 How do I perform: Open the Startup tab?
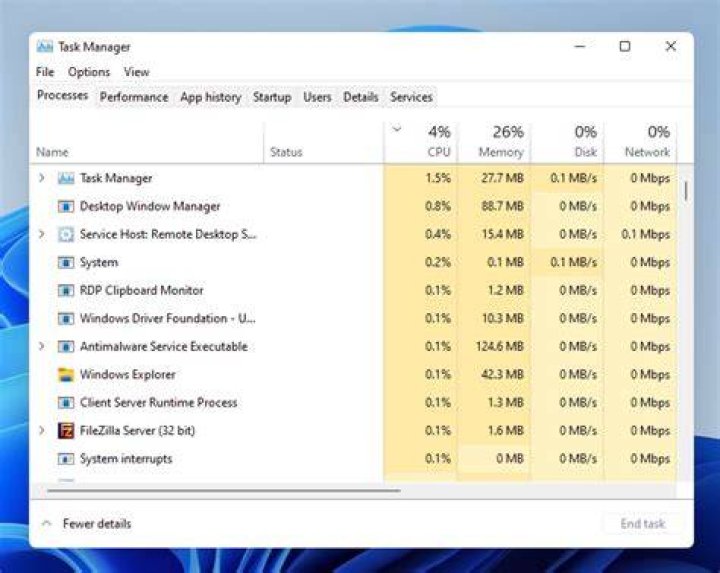click(272, 97)
